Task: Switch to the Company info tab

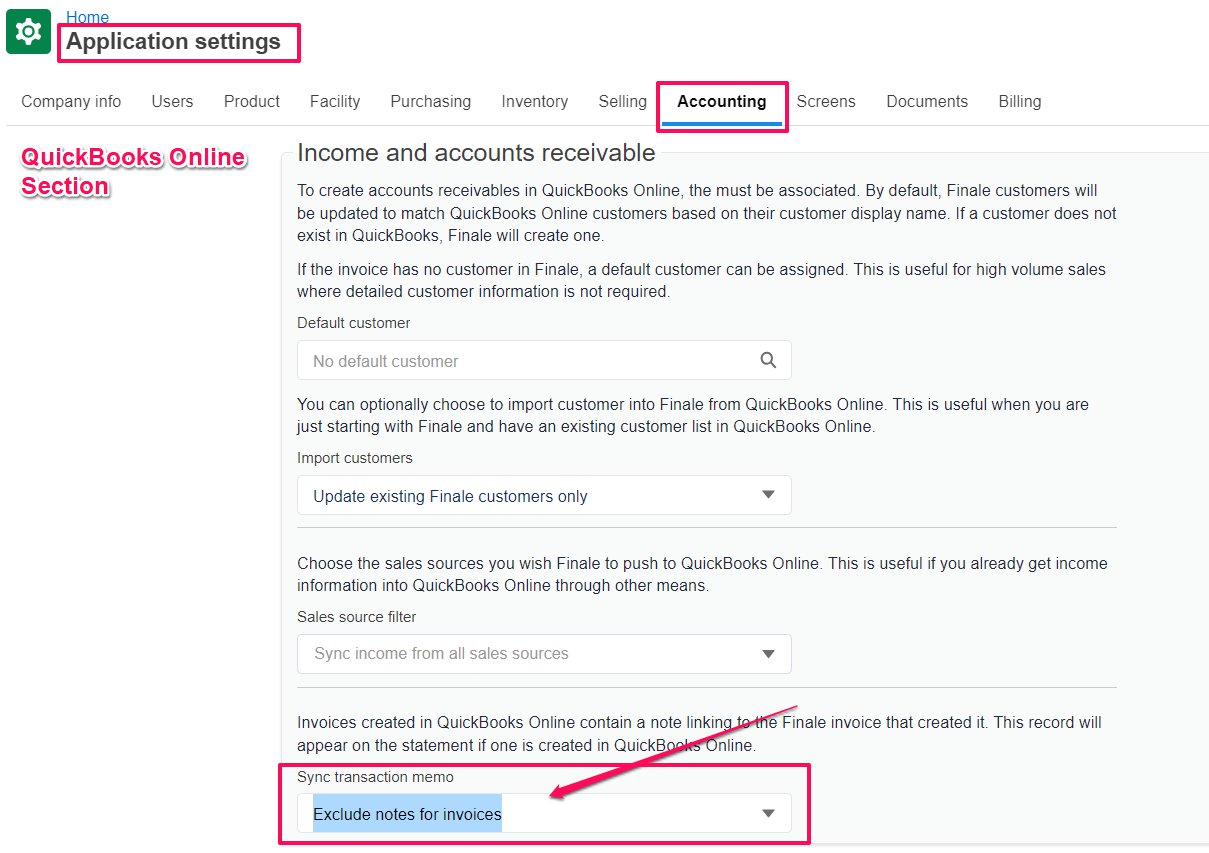Action: pos(71,101)
